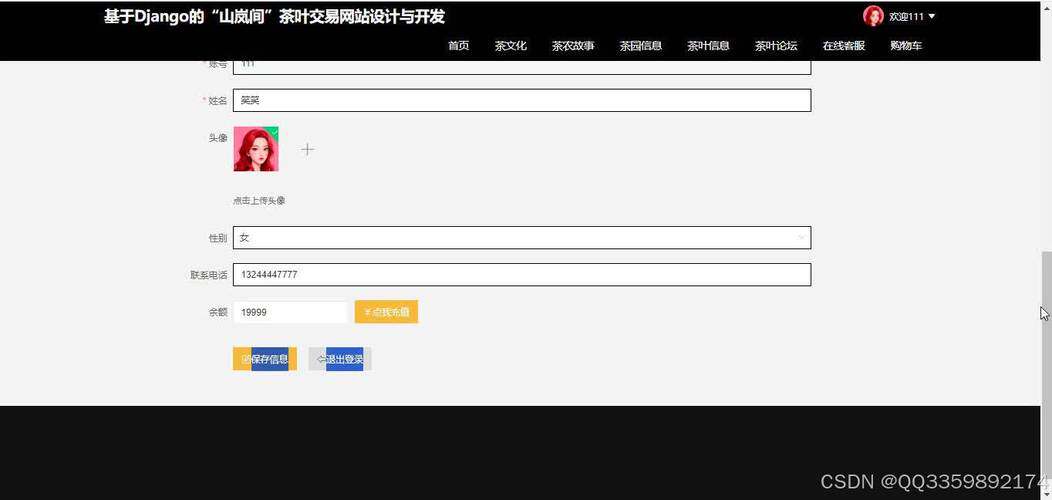Focus the 姓名 text field

click(522, 100)
